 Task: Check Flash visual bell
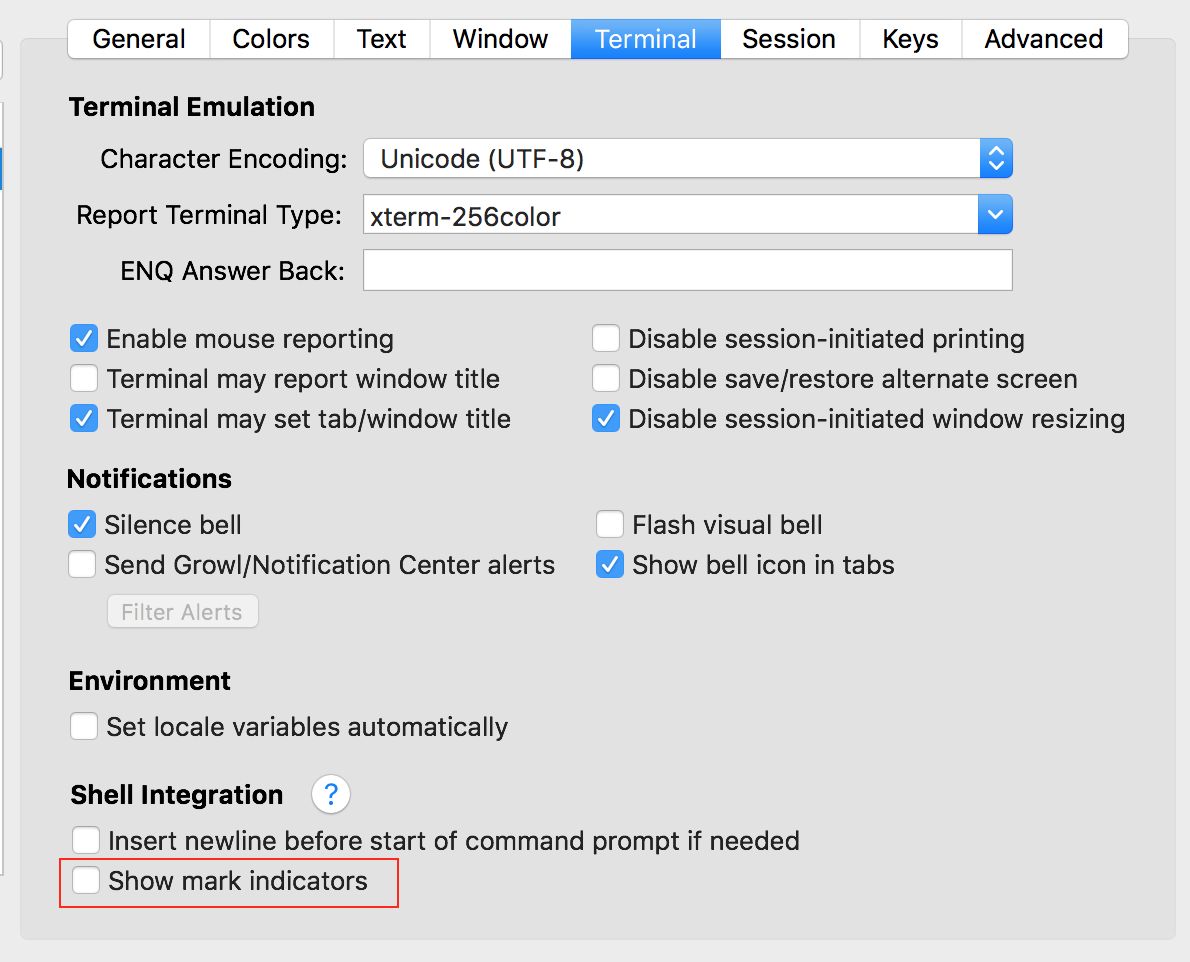tap(610, 524)
